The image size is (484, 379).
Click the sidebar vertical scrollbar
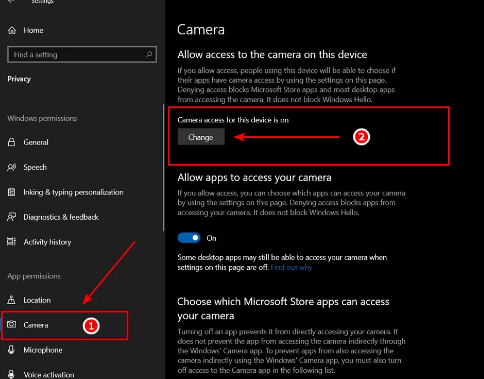163,168
